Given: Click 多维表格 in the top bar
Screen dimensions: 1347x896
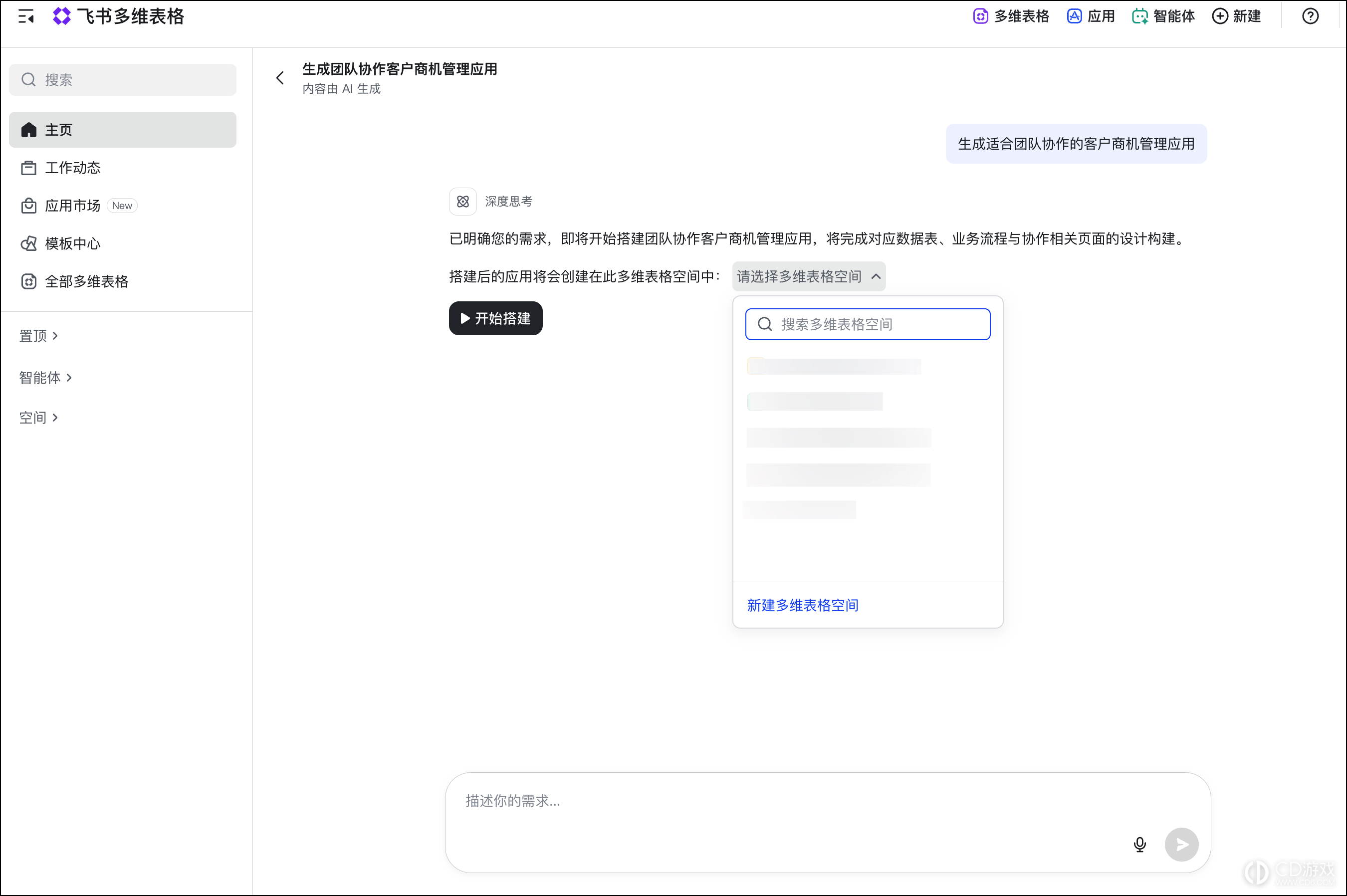Looking at the screenshot, I should (x=1012, y=16).
